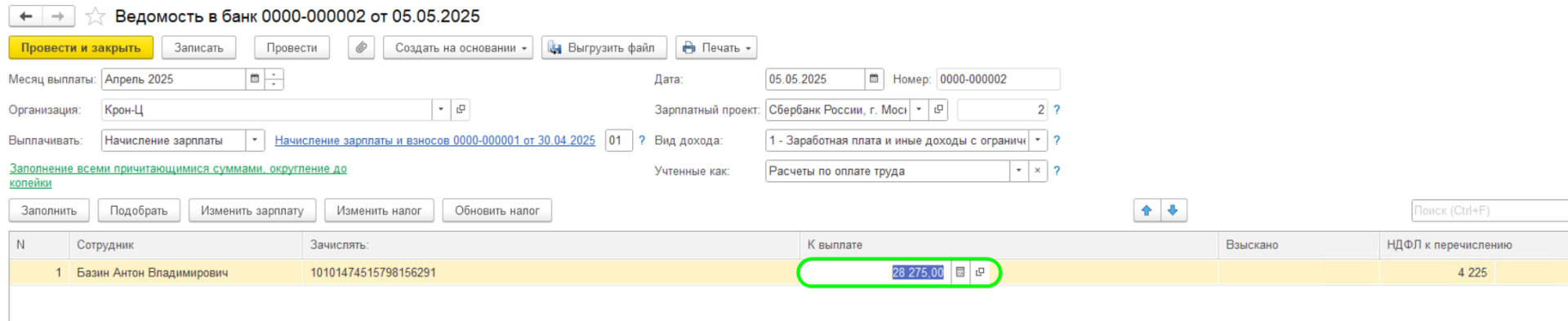Click the small field containing 01

click(x=618, y=140)
